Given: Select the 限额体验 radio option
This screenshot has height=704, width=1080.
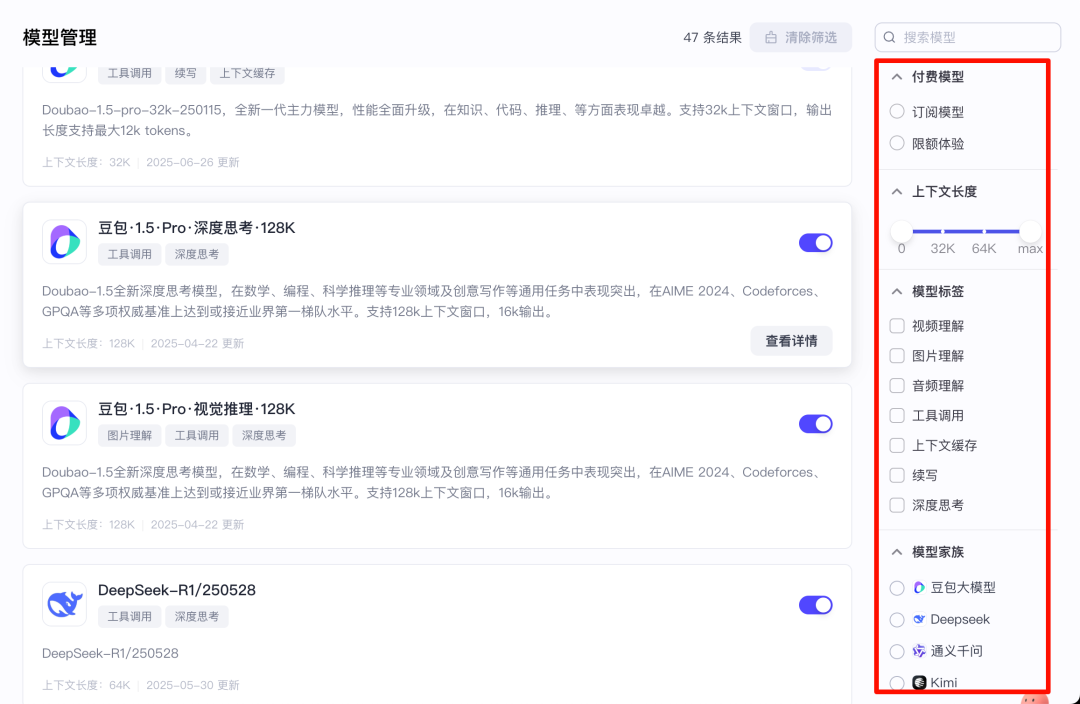Looking at the screenshot, I should [897, 143].
